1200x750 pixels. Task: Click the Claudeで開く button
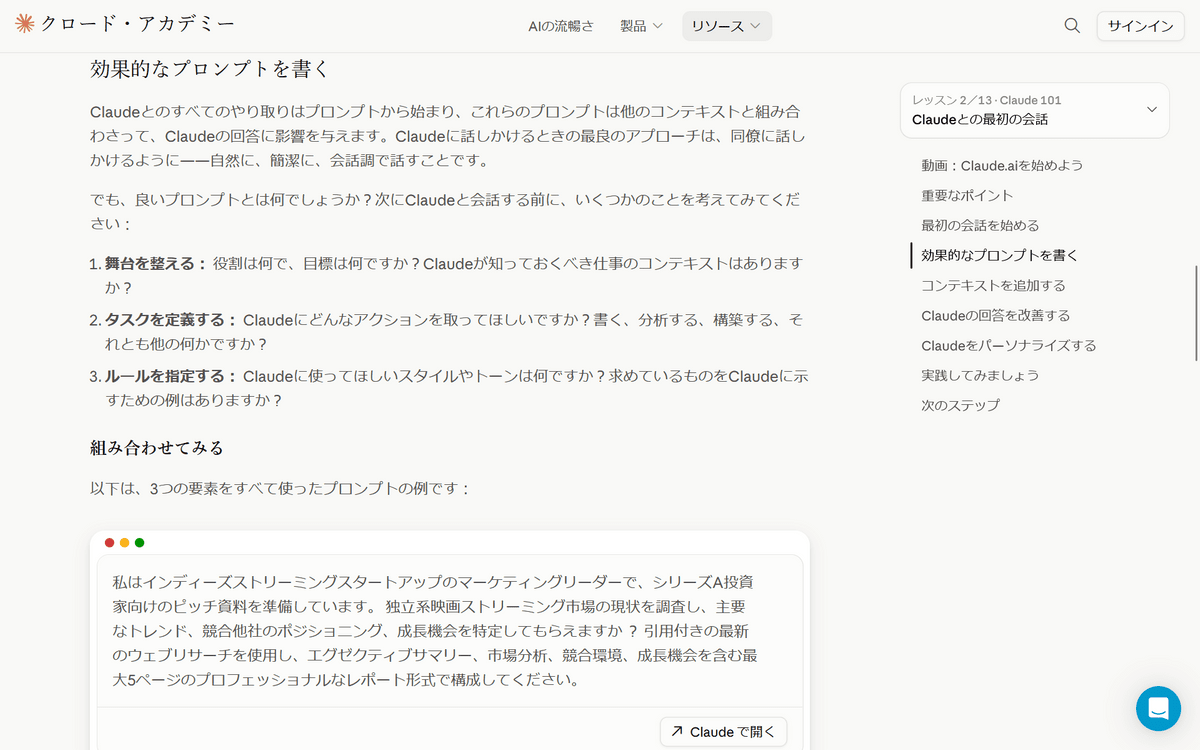(724, 732)
